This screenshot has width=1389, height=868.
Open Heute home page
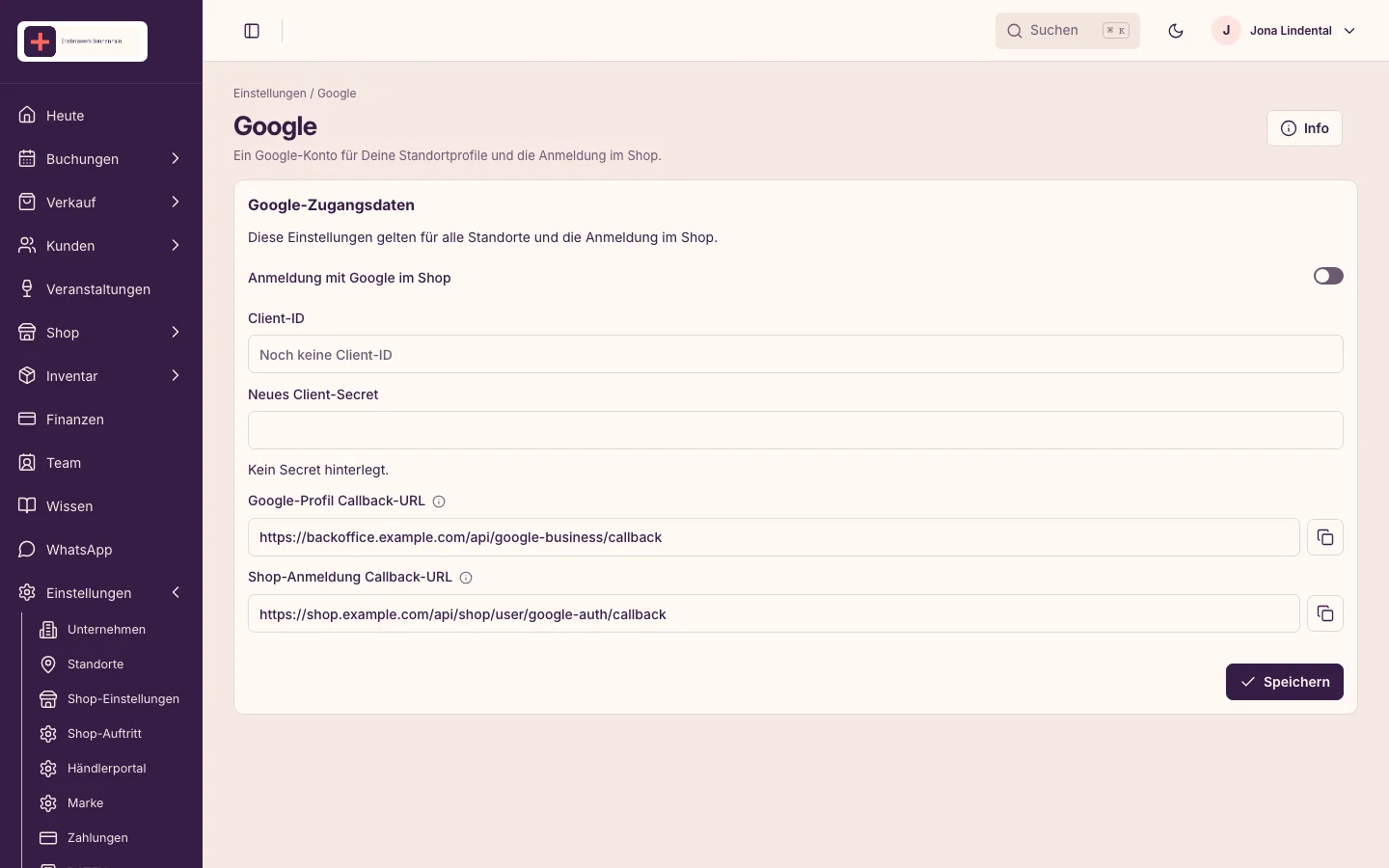(x=101, y=116)
